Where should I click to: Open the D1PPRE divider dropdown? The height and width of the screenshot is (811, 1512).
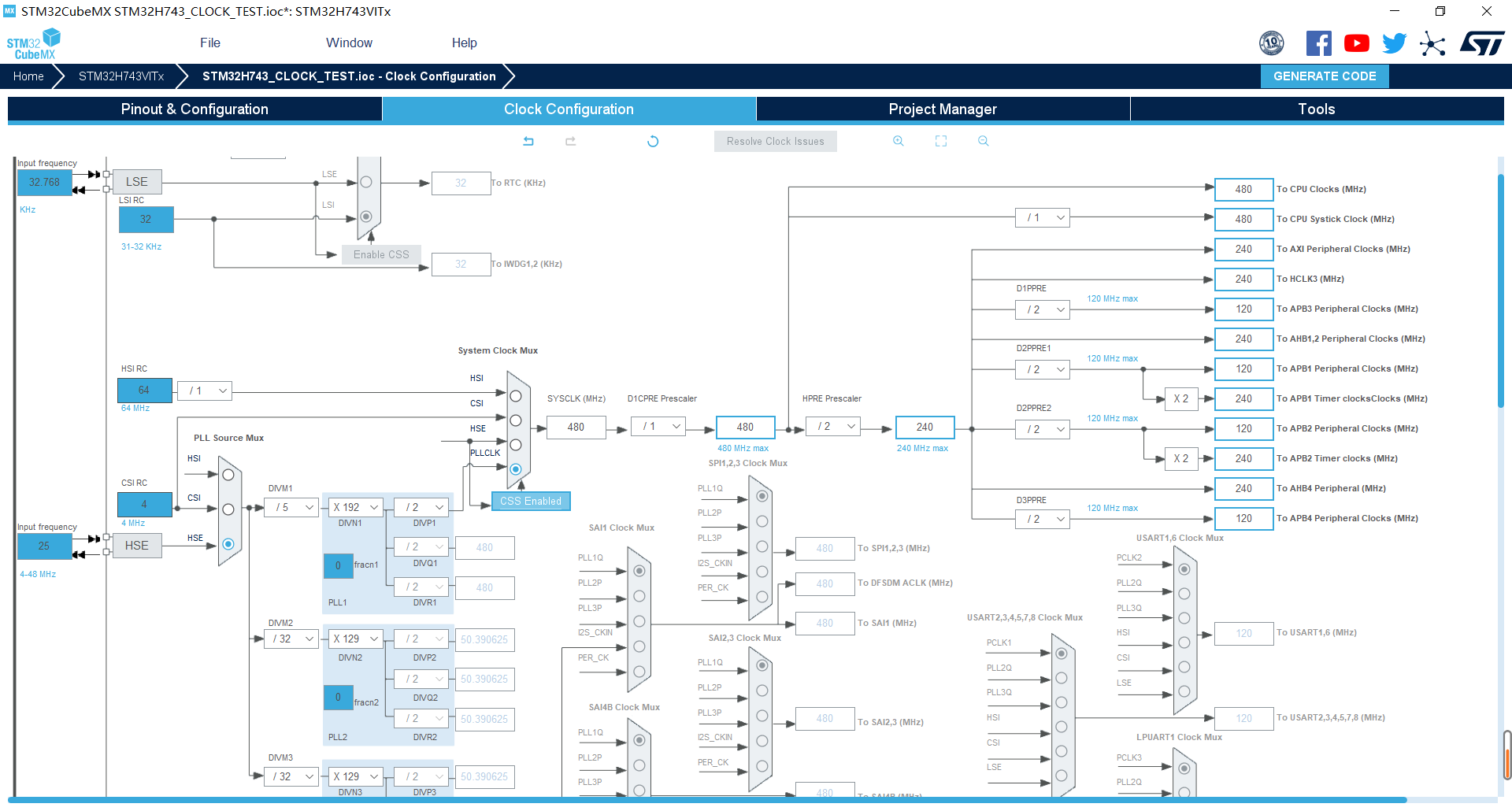click(x=1043, y=309)
